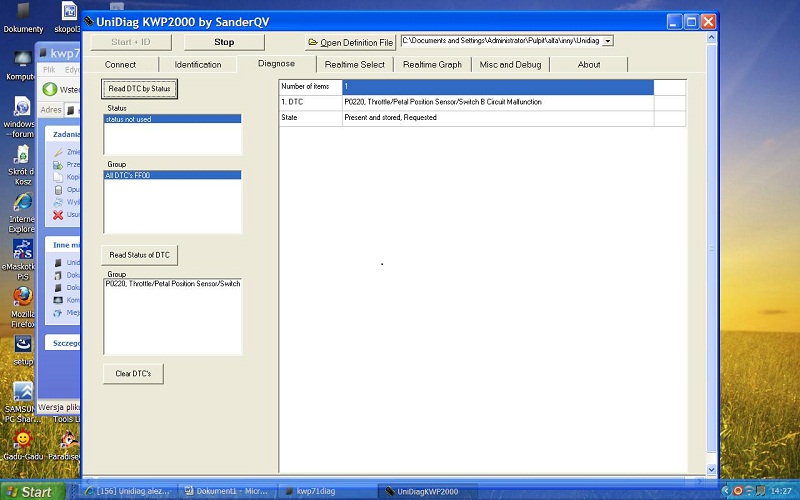Click Read Status of DTC button
The image size is (800, 500).
[x=139, y=255]
